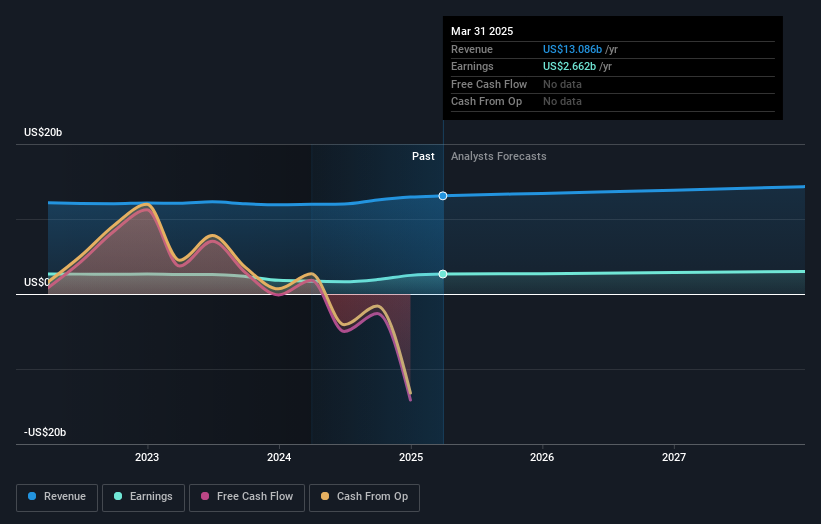Image resolution: width=821 pixels, height=524 pixels.
Task: Click the pink Free Cash Flow legend dot
Action: point(205,496)
